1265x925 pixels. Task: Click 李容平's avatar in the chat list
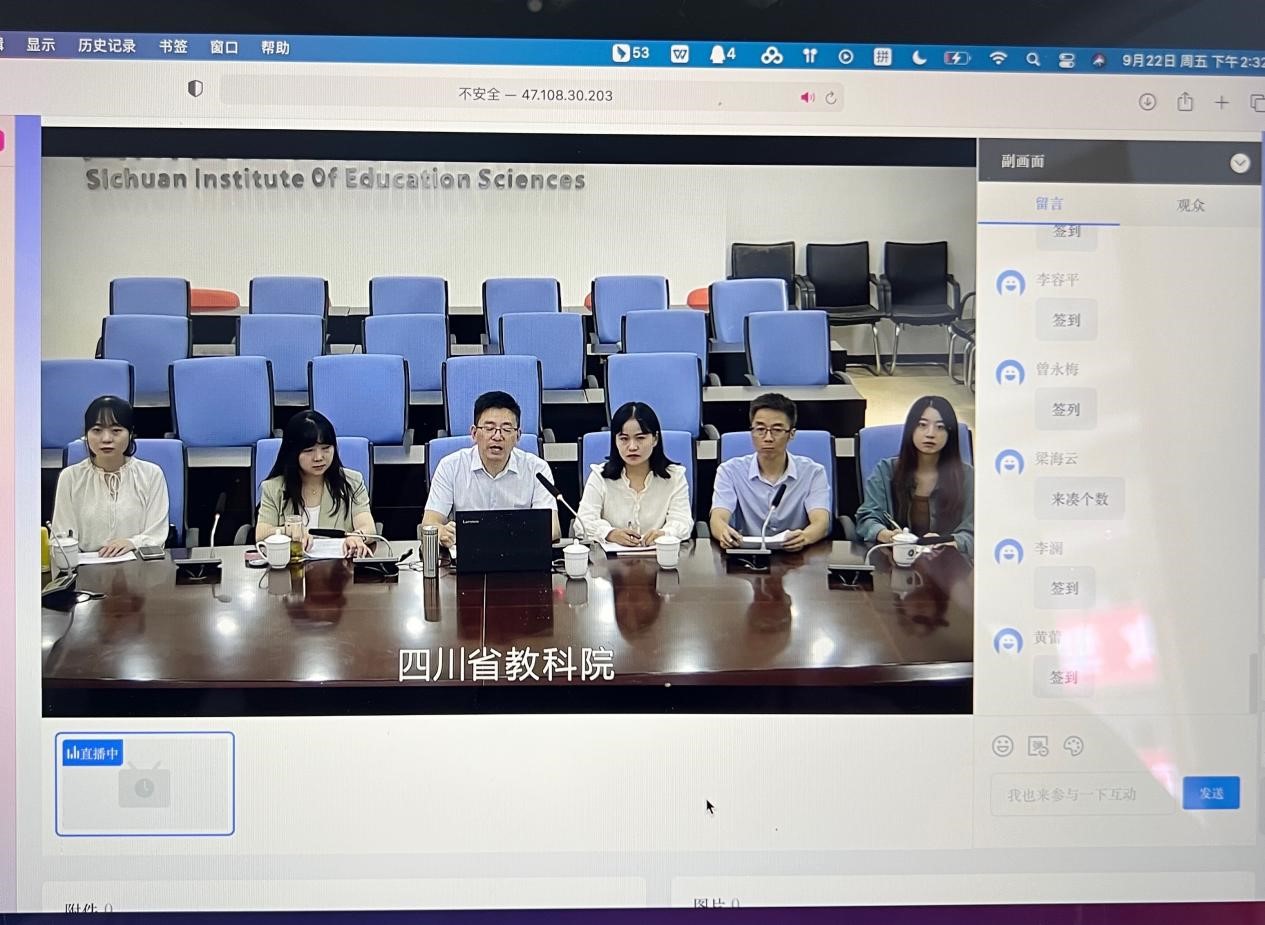tap(1010, 283)
